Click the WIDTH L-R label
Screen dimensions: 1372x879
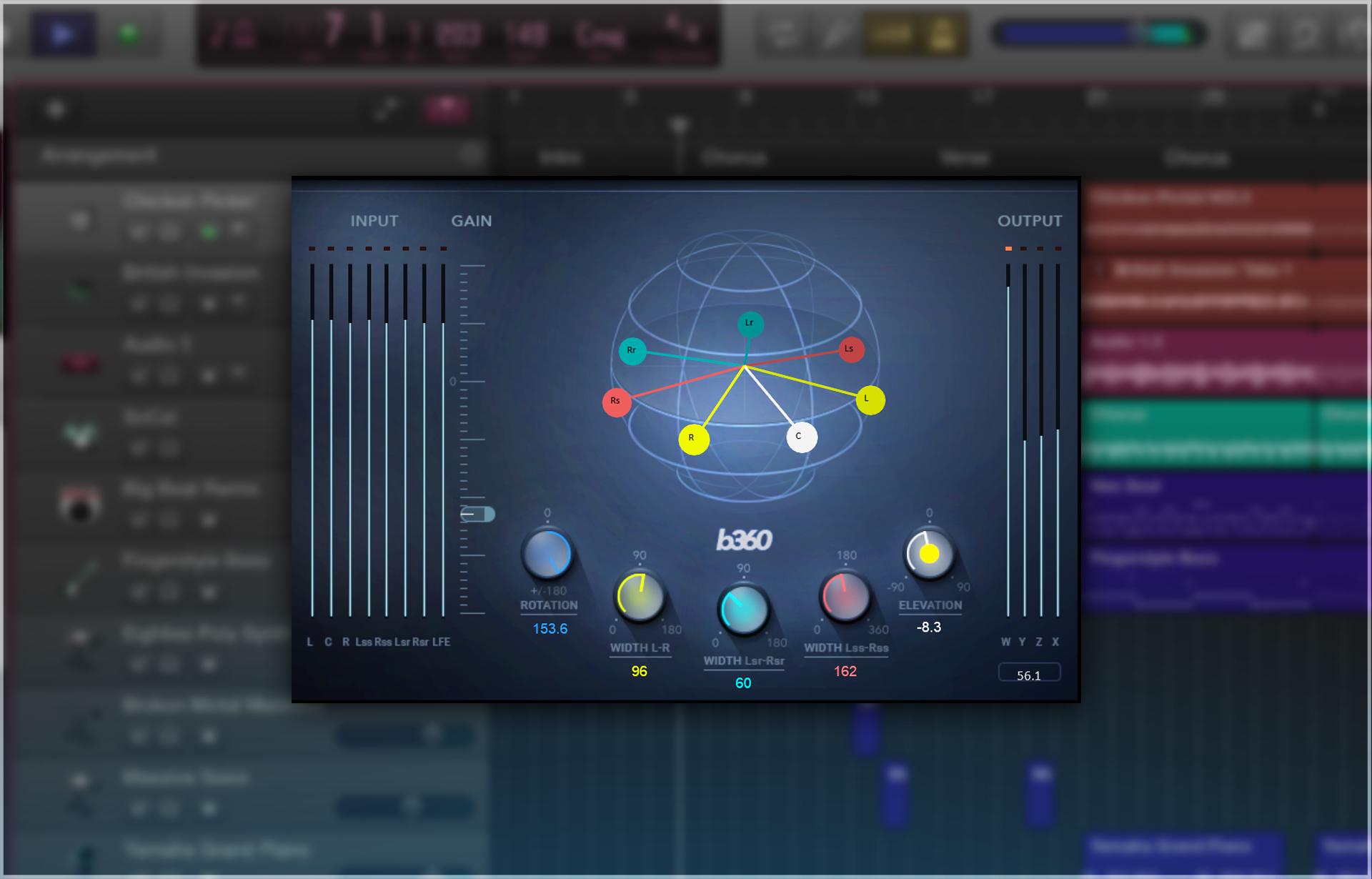point(640,648)
